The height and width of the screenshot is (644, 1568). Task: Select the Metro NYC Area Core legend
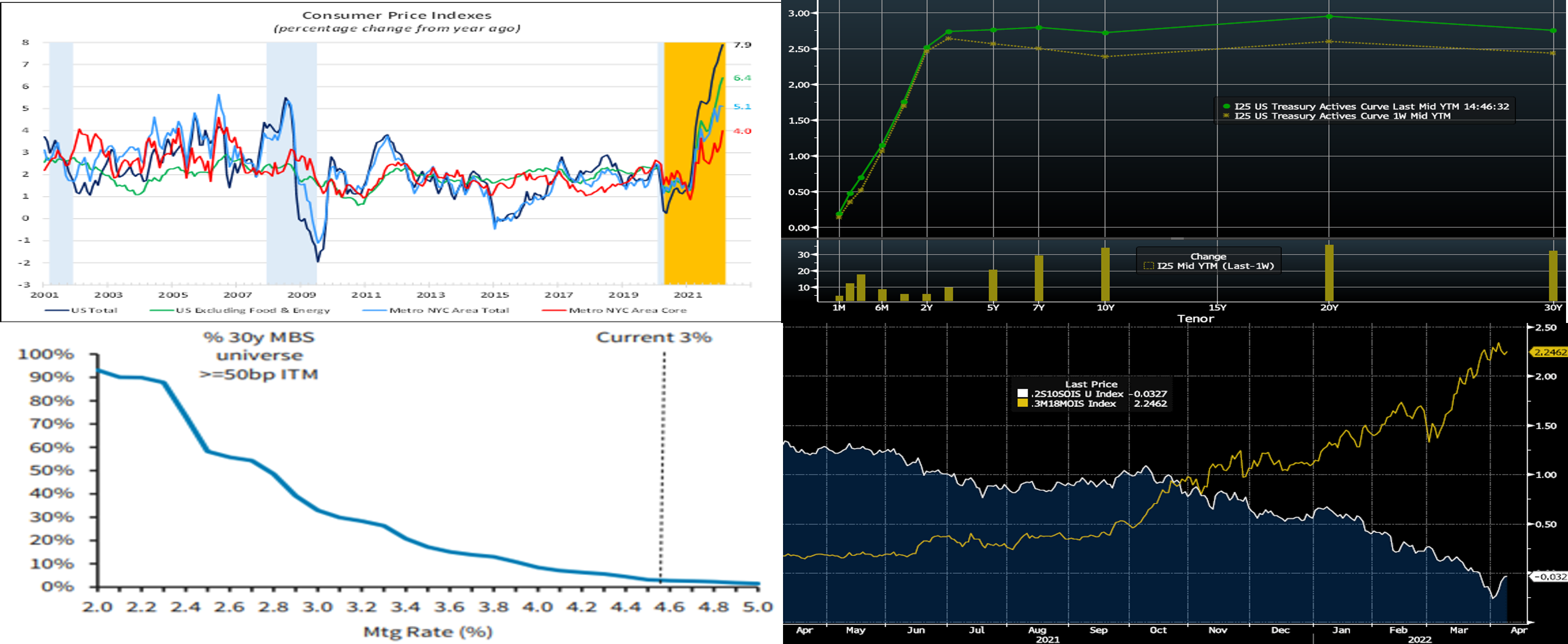627,310
